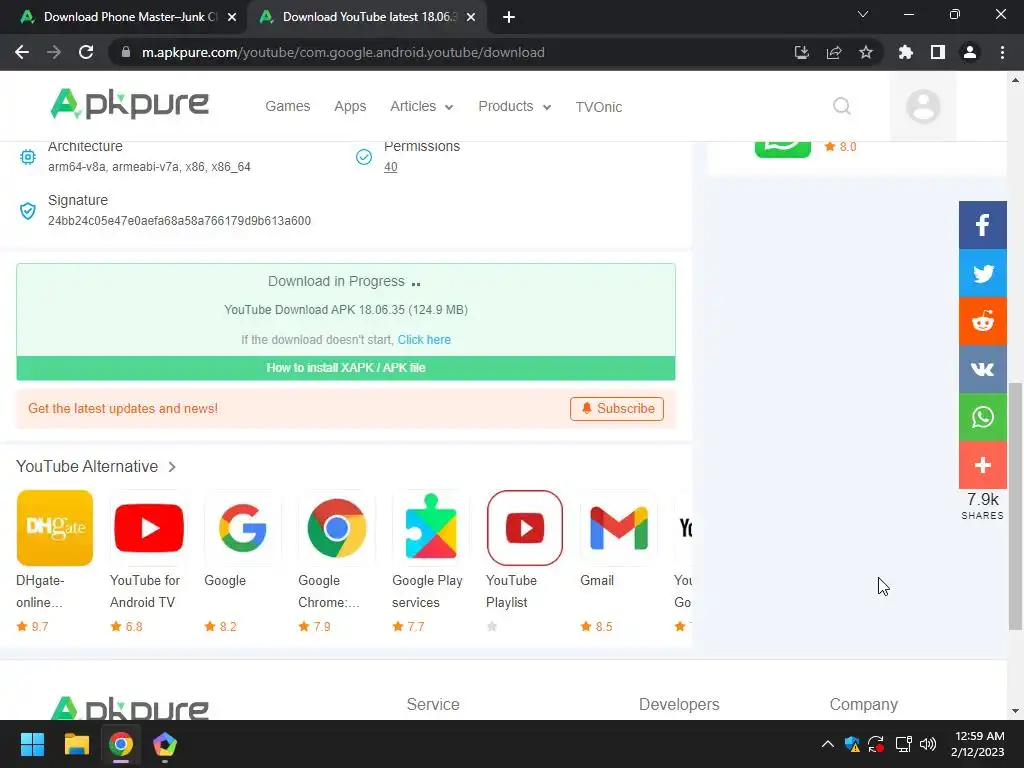The height and width of the screenshot is (768, 1024).
Task: Click the address bar URL
Action: [x=343, y=52]
